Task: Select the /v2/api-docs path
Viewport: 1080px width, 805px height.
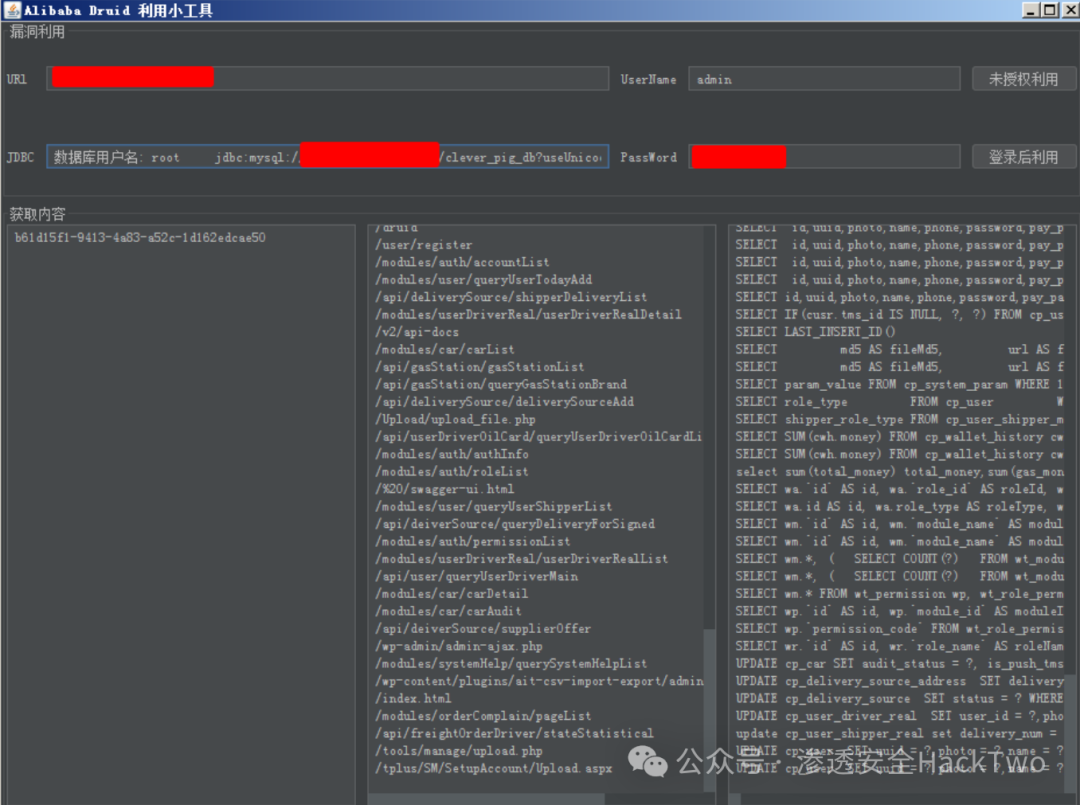Action: [417, 332]
